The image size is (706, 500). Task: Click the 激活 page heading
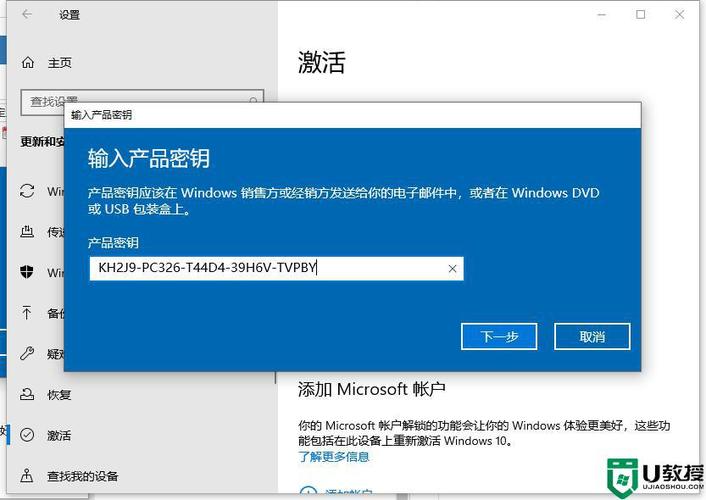[322, 62]
